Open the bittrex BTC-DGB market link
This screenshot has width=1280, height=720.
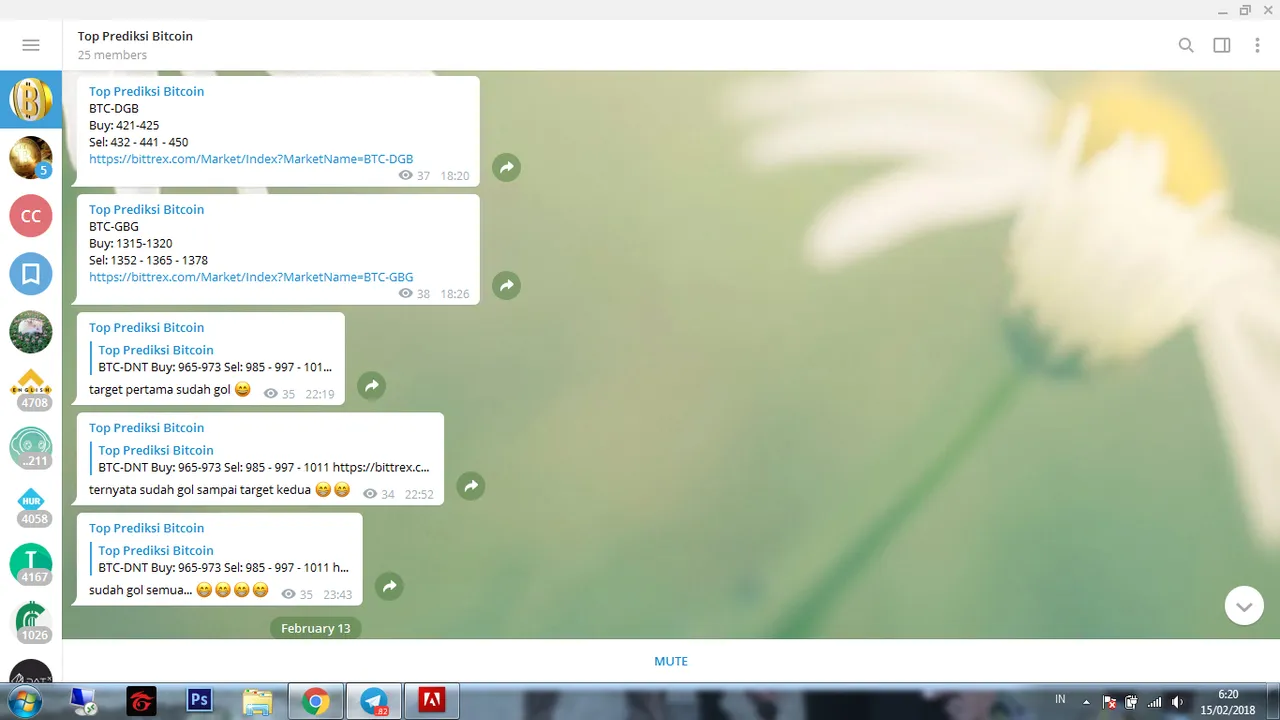tap(251, 159)
